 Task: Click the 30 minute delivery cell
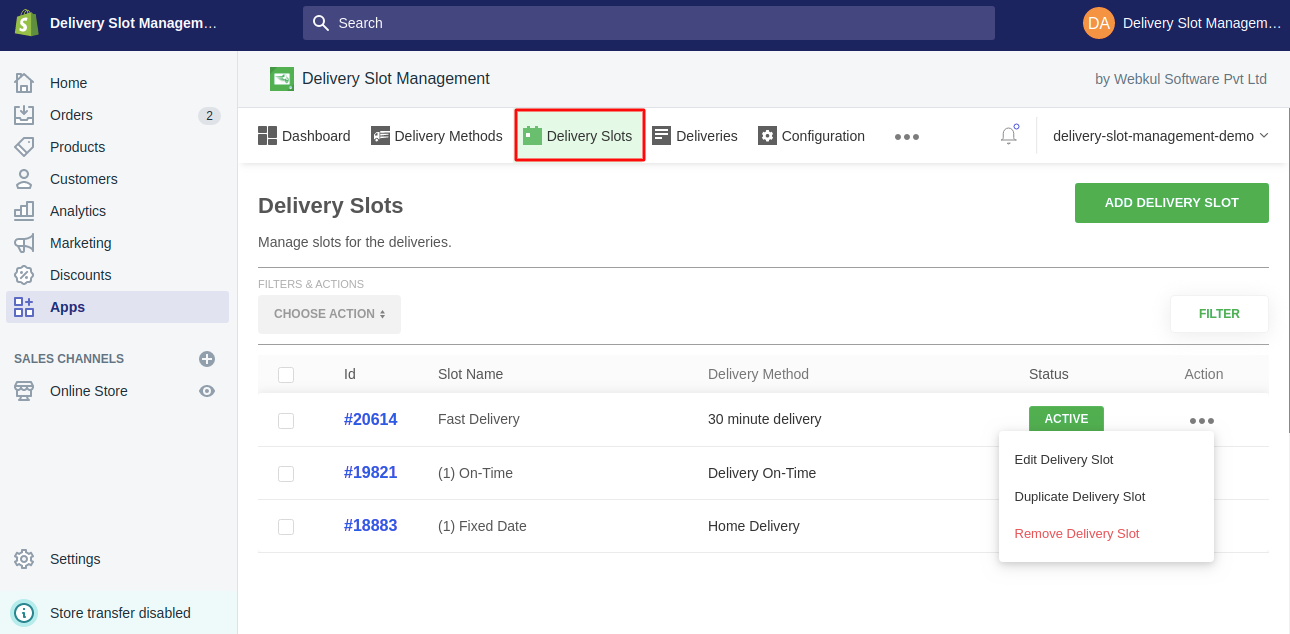point(765,419)
